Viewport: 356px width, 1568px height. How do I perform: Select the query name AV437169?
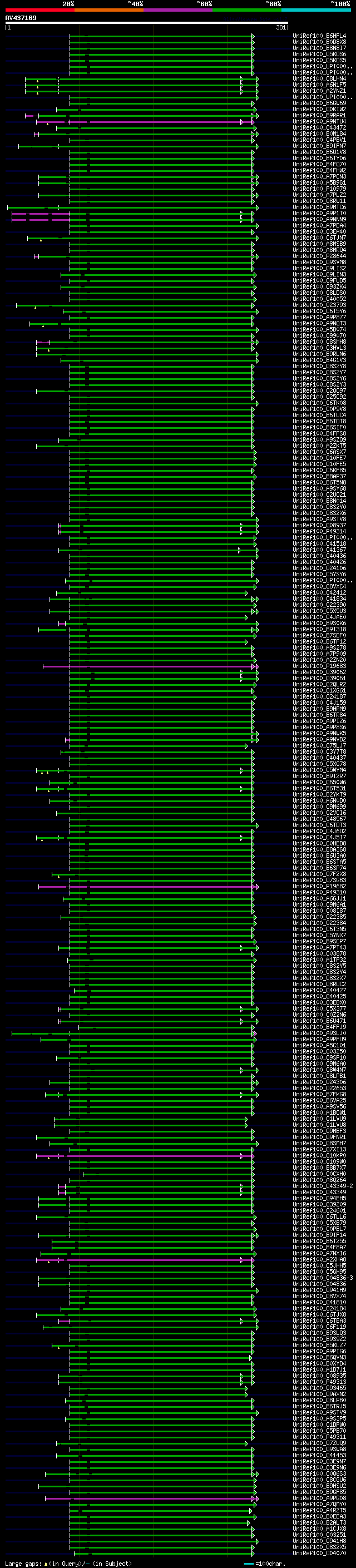point(21,18)
